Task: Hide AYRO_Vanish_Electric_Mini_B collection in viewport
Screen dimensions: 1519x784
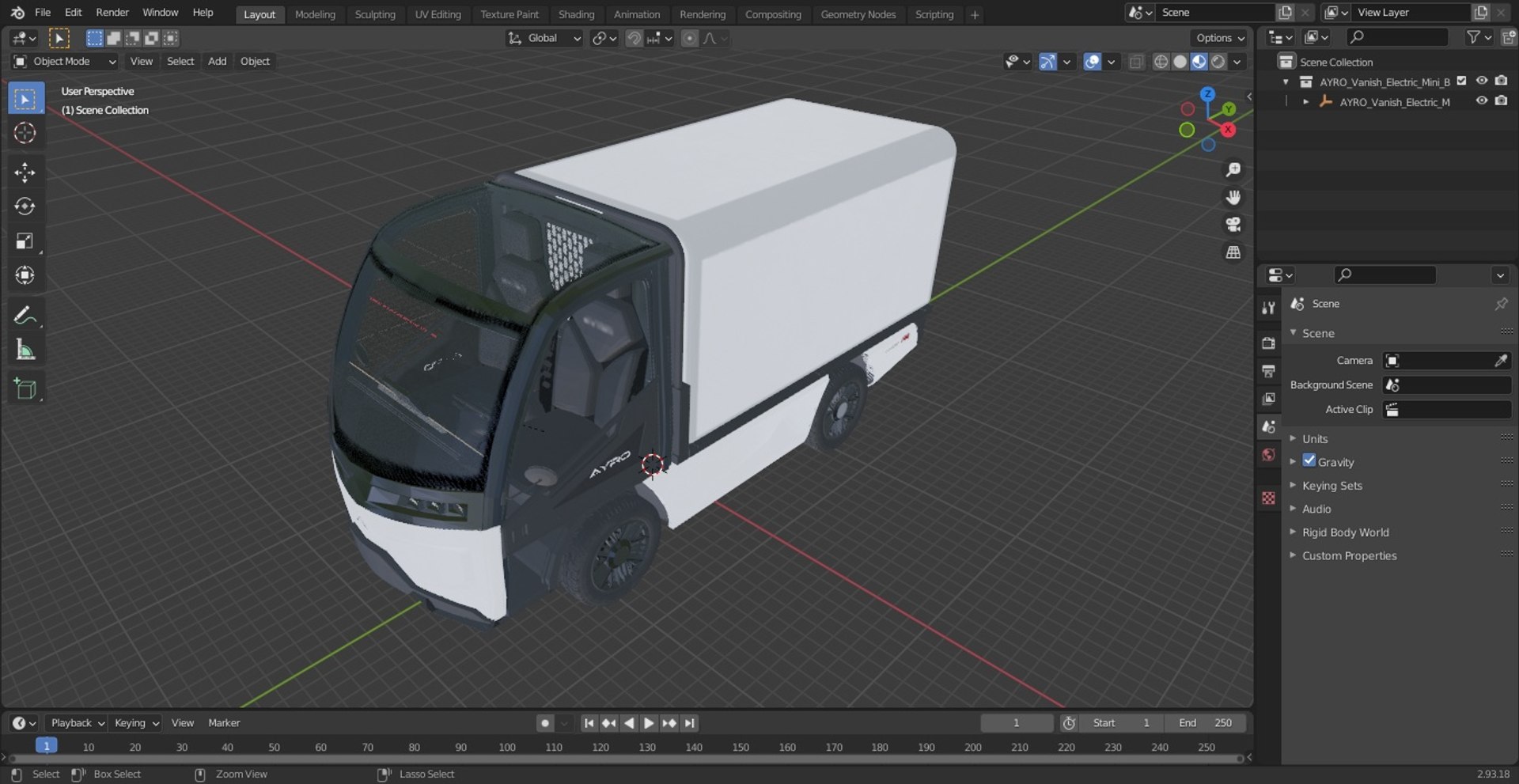Action: [1482, 81]
